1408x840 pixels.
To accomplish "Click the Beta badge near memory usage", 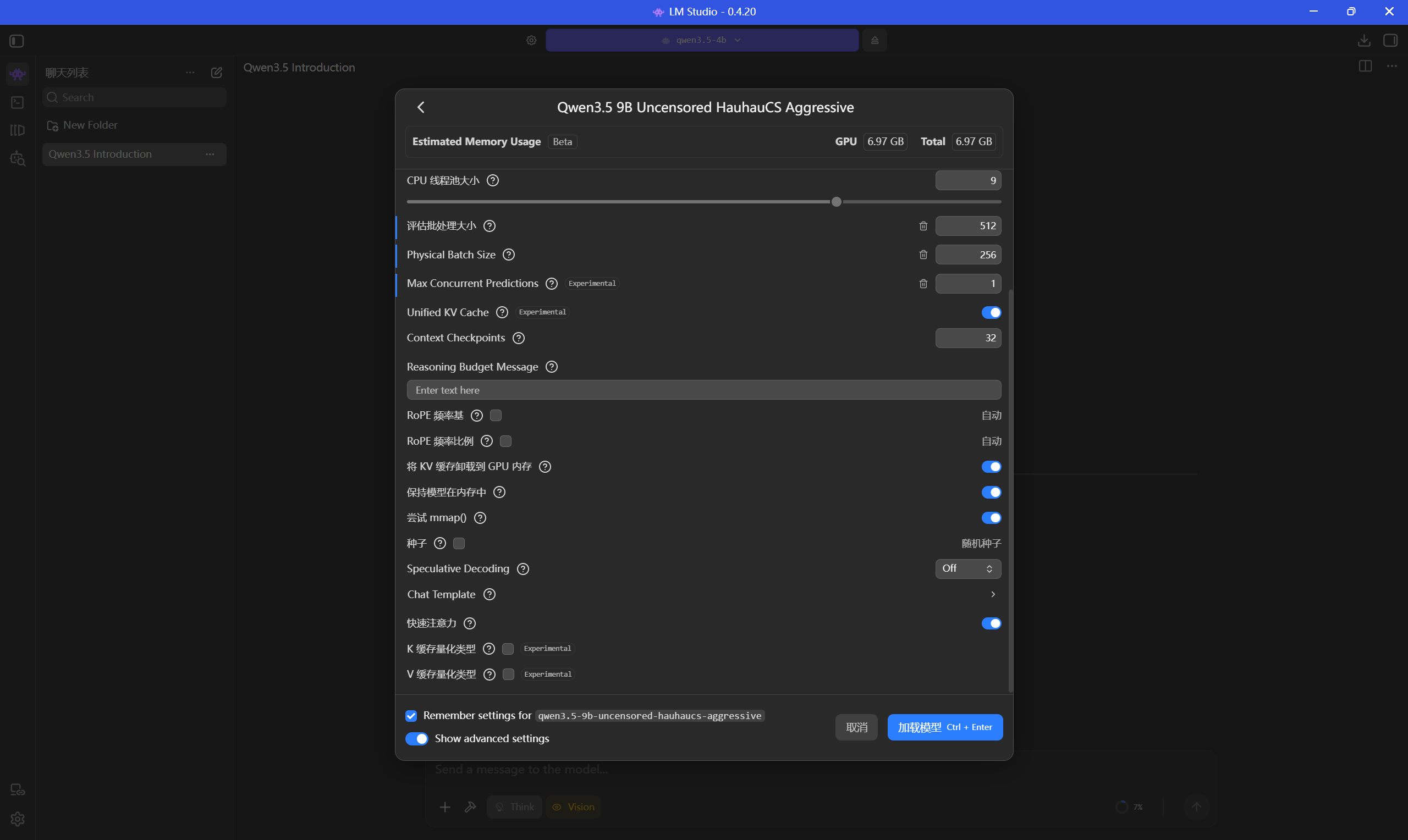I will (562, 141).
